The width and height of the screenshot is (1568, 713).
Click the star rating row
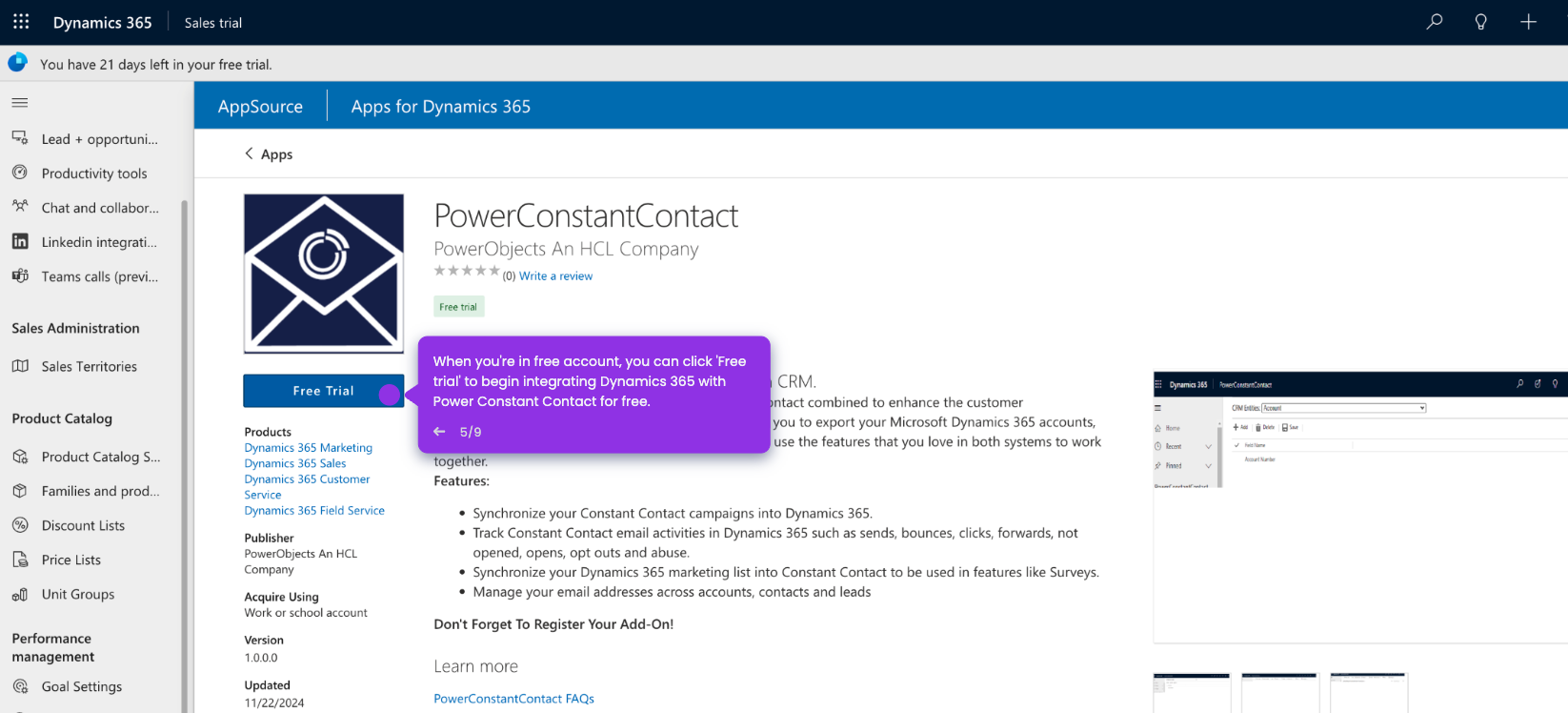pos(467,271)
